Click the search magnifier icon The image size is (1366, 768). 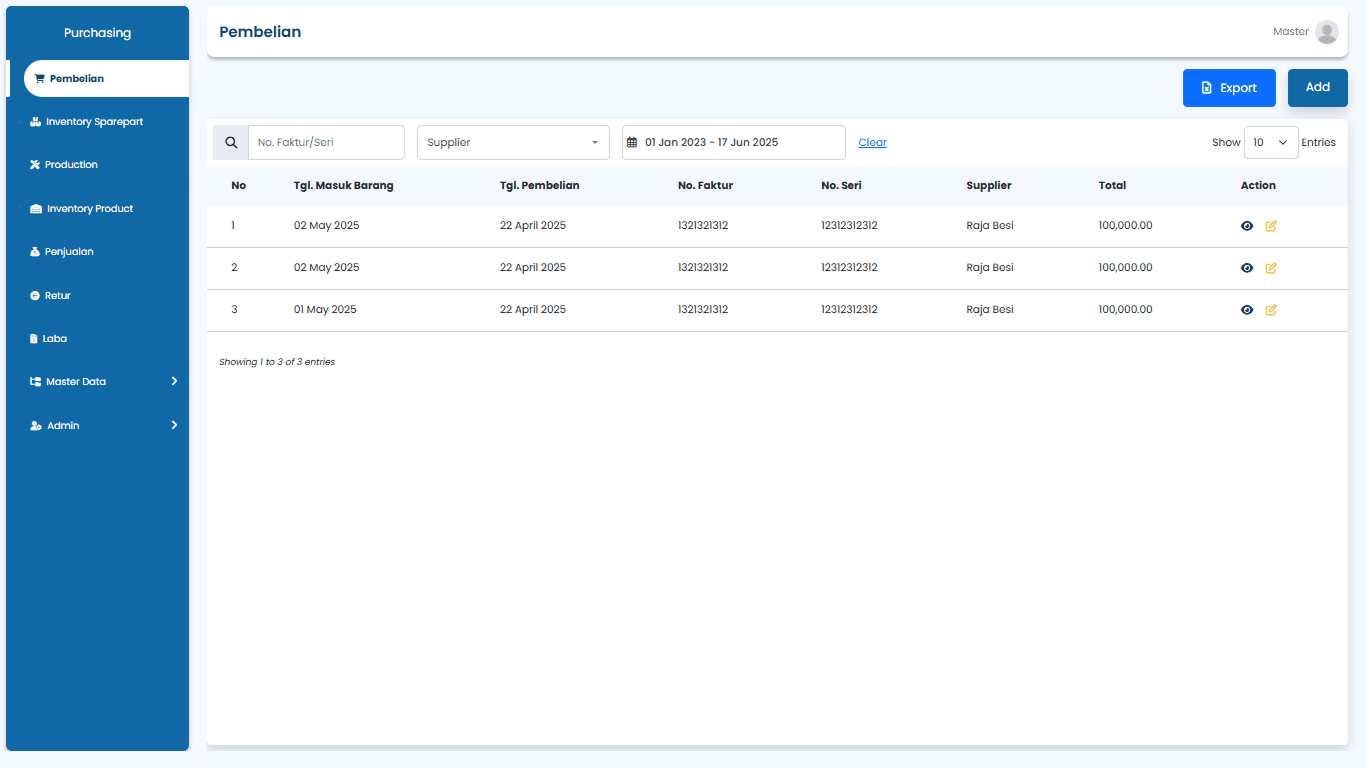230,142
